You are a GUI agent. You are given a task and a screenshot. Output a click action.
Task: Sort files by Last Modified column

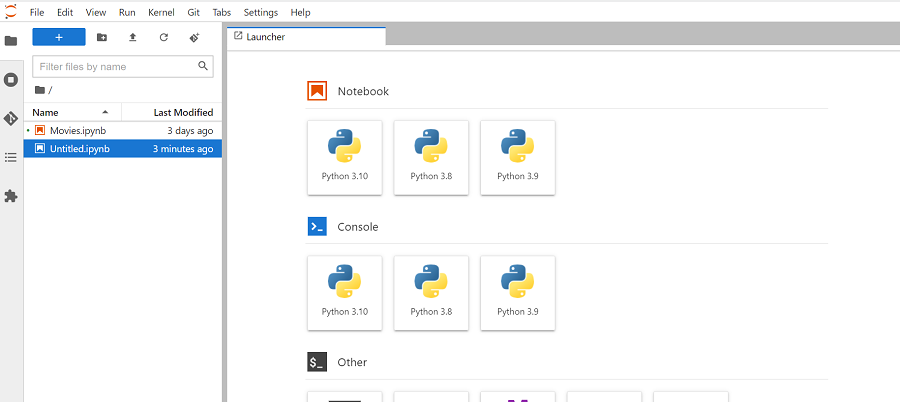click(172, 113)
